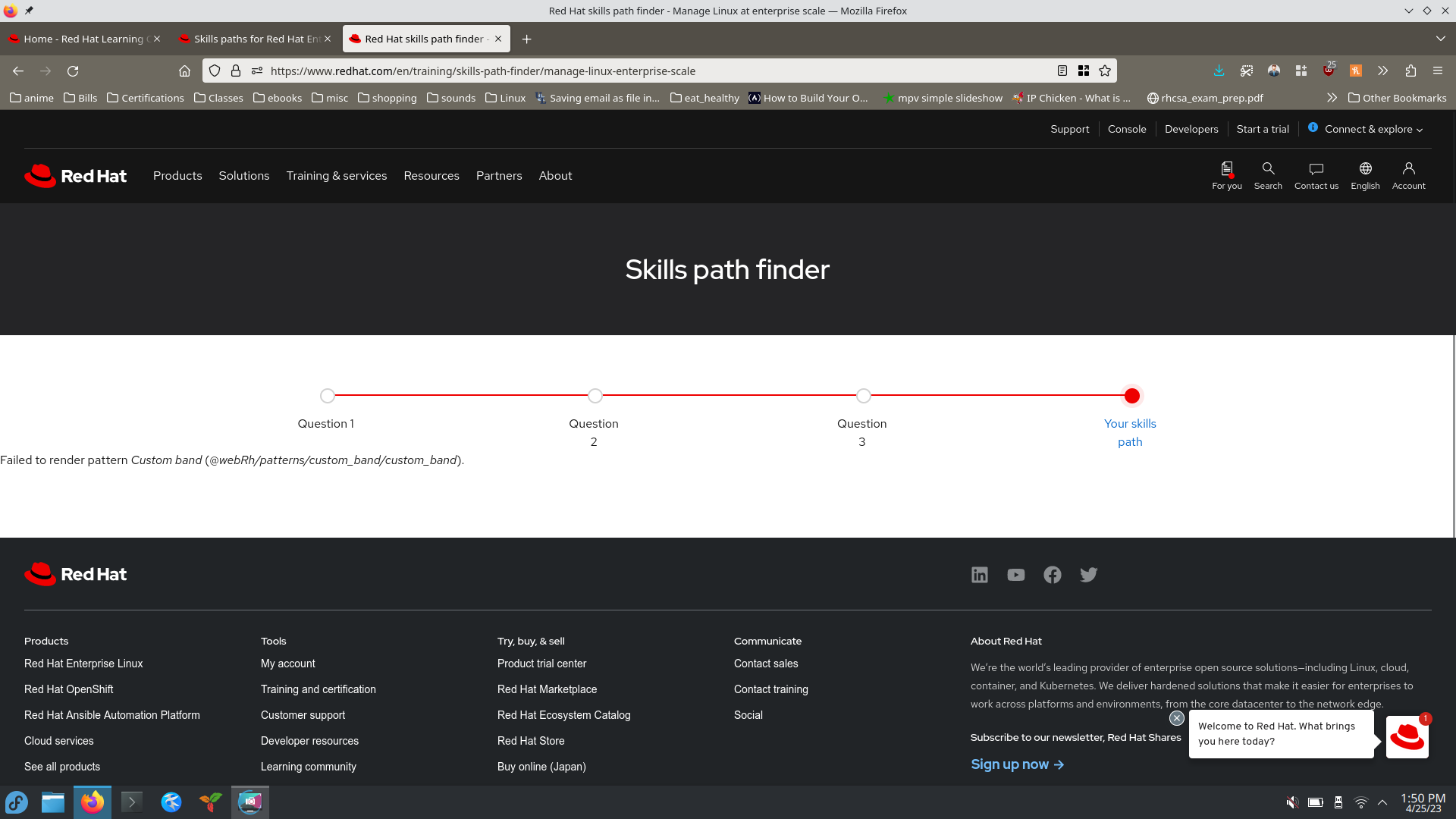Toggle the bookmark star for this page
This screenshot has width=1456, height=819.
1104,71
